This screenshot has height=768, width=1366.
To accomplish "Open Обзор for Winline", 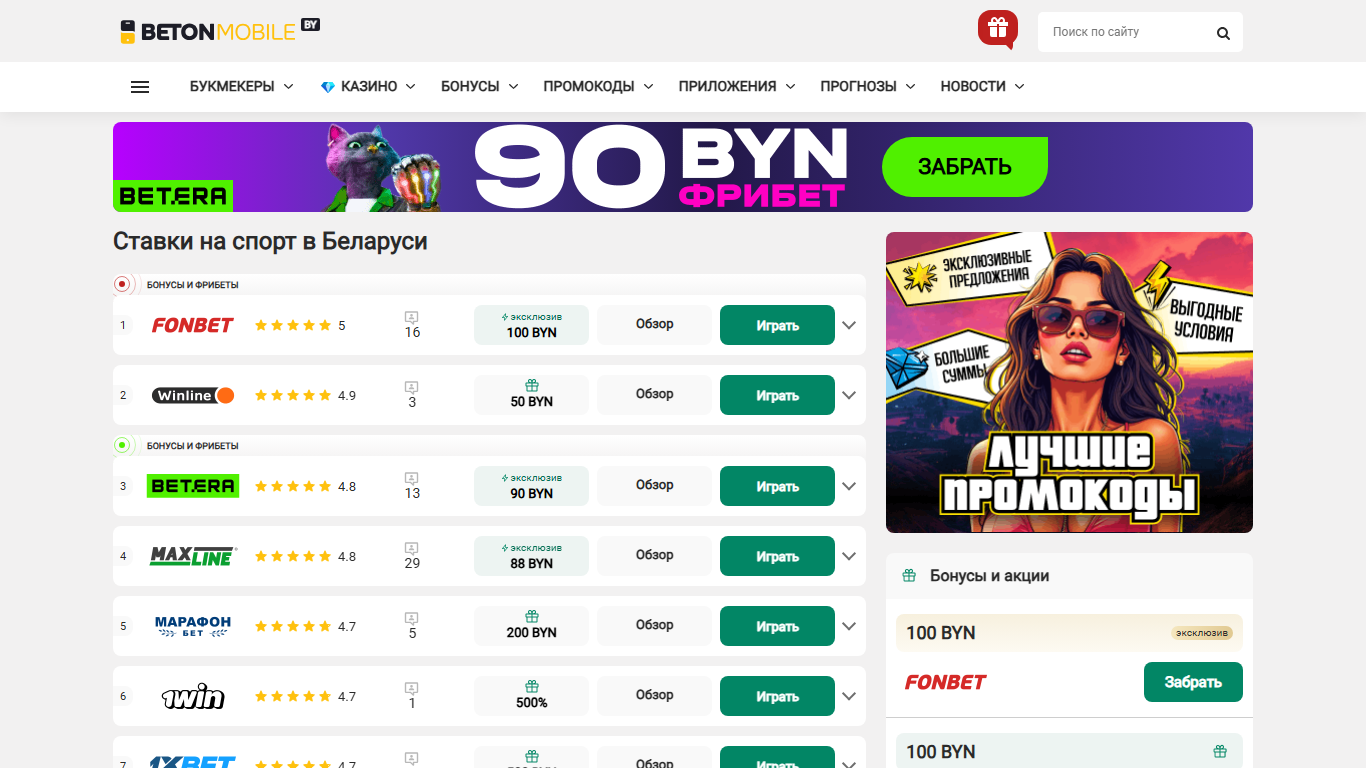I will (x=654, y=395).
